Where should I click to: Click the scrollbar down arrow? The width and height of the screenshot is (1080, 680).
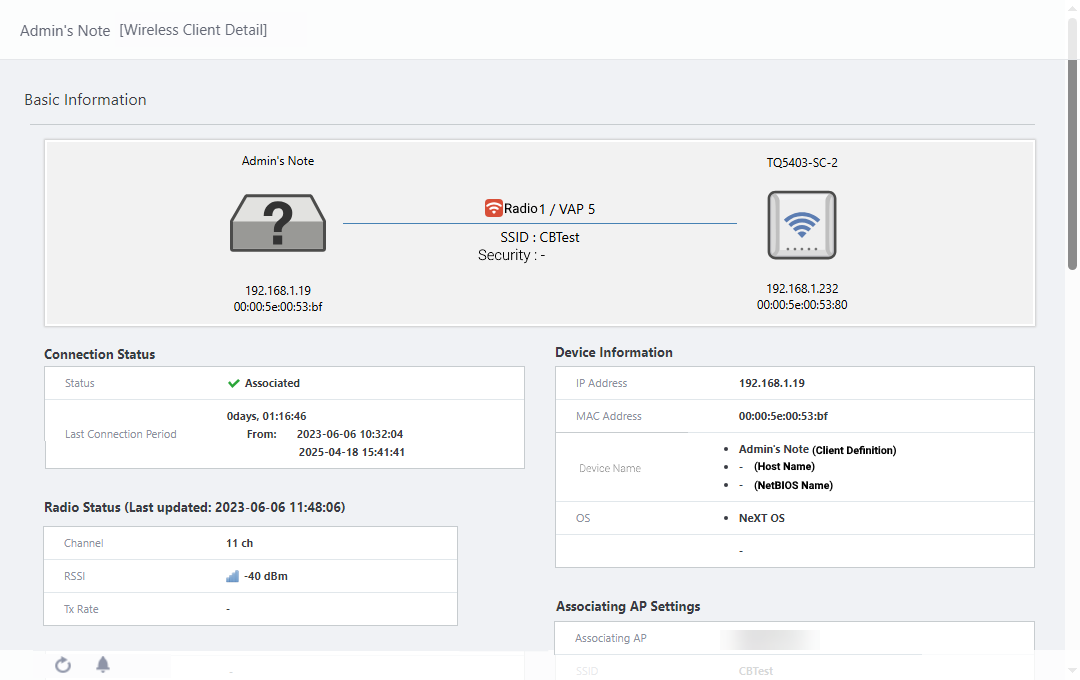click(1072, 671)
